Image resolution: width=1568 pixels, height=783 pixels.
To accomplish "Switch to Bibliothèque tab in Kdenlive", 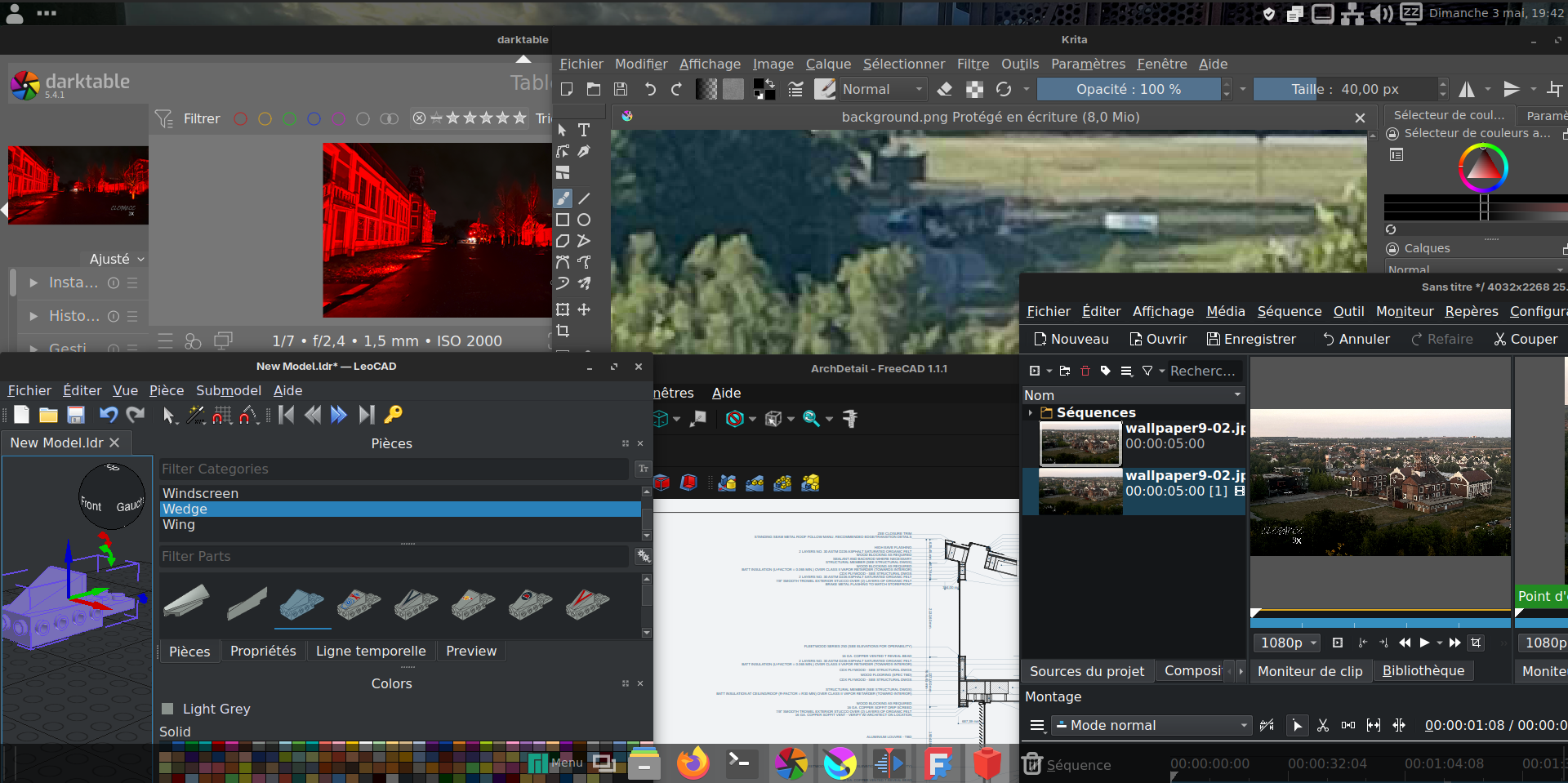I will [1423, 670].
